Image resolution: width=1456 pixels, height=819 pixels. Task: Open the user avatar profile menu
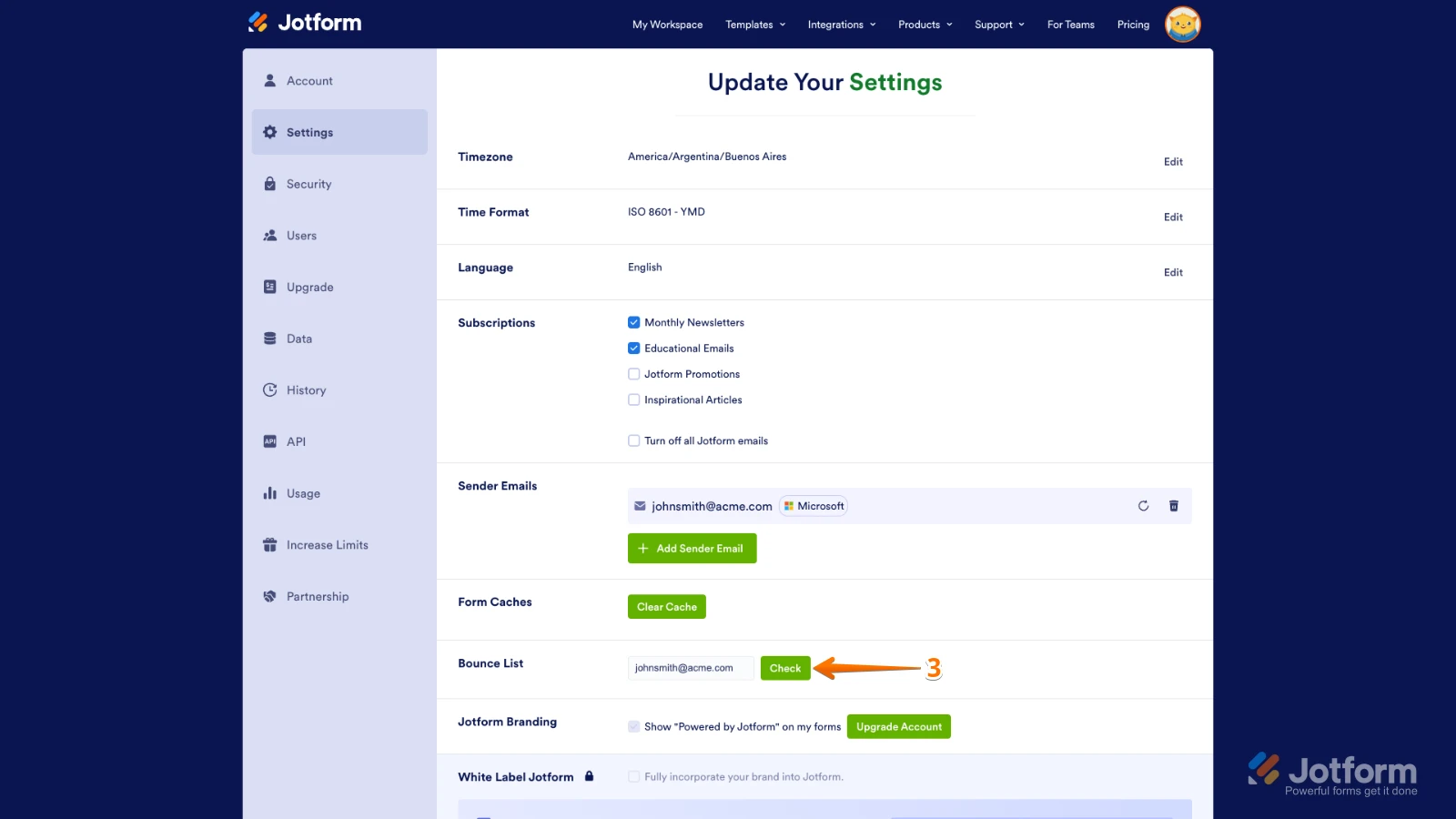pos(1183,24)
